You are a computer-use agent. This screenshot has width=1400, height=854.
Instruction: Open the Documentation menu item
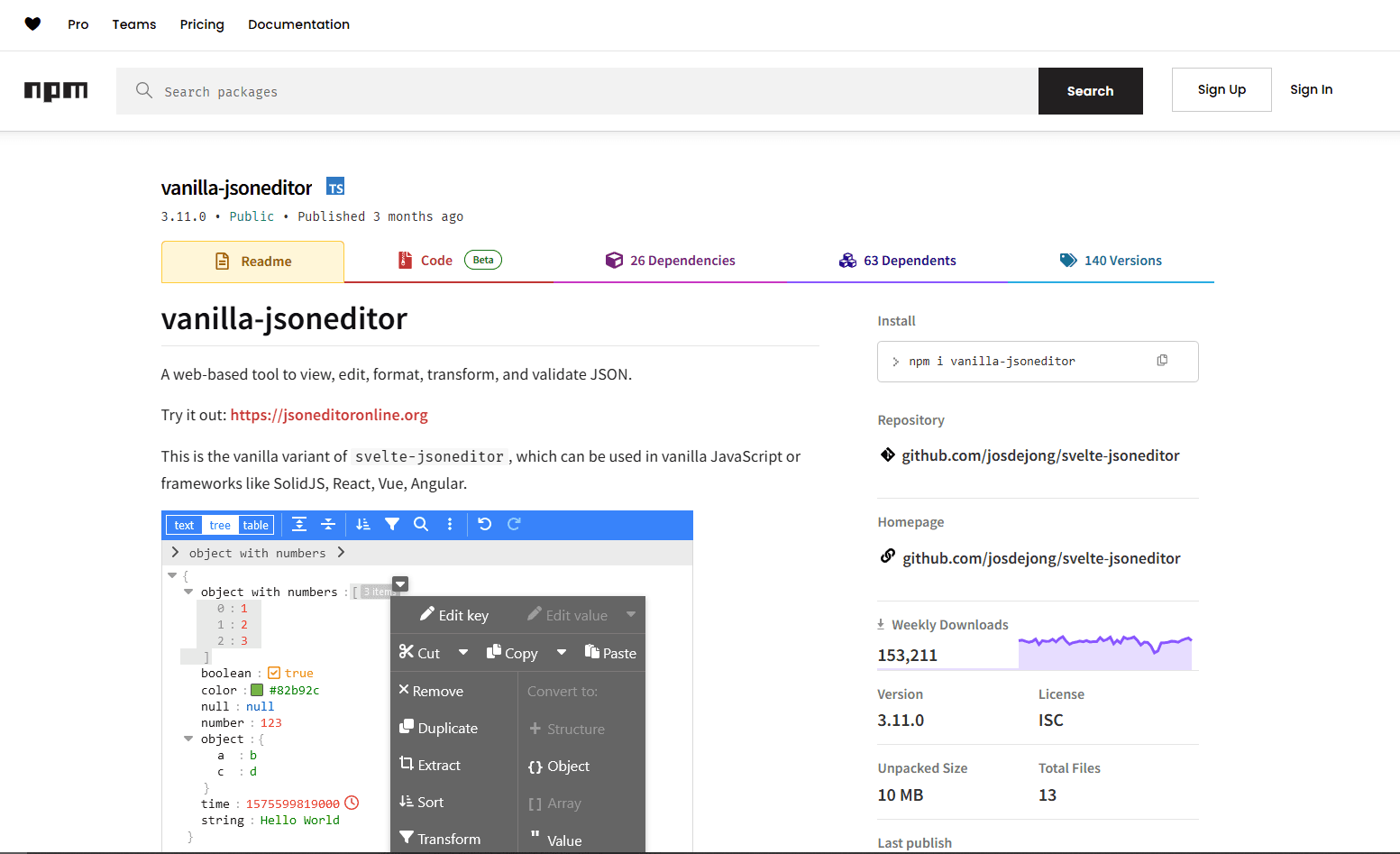pos(298,24)
